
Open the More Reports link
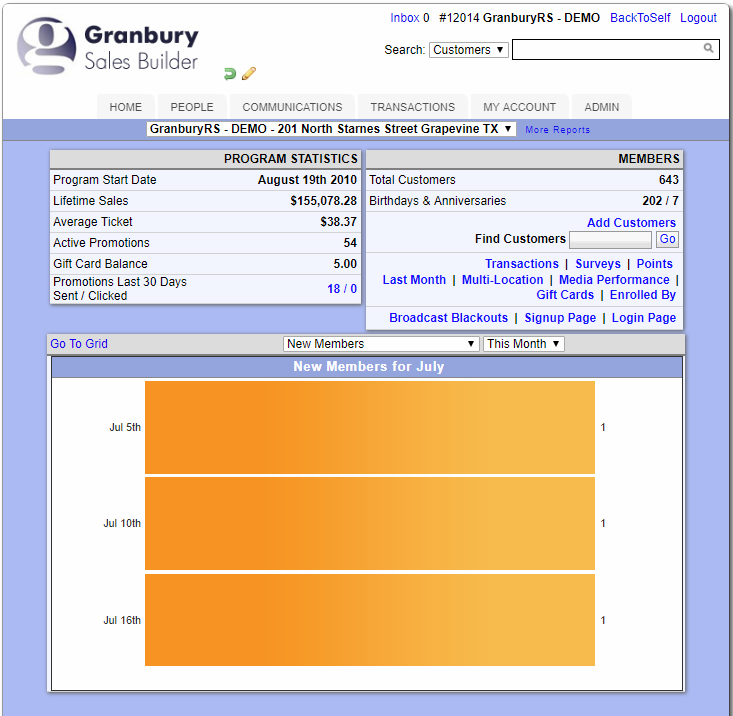pyautogui.click(x=557, y=130)
